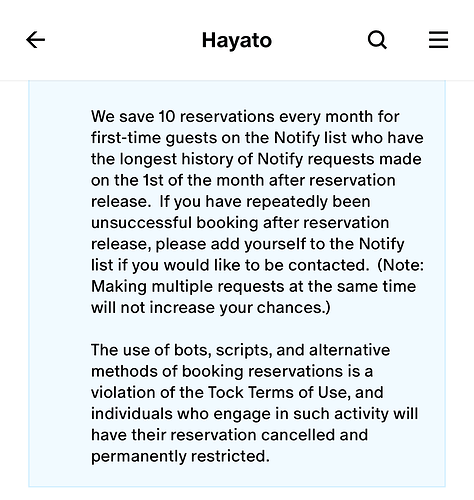
Task: Go back using the left arrow icon
Action: point(35,40)
